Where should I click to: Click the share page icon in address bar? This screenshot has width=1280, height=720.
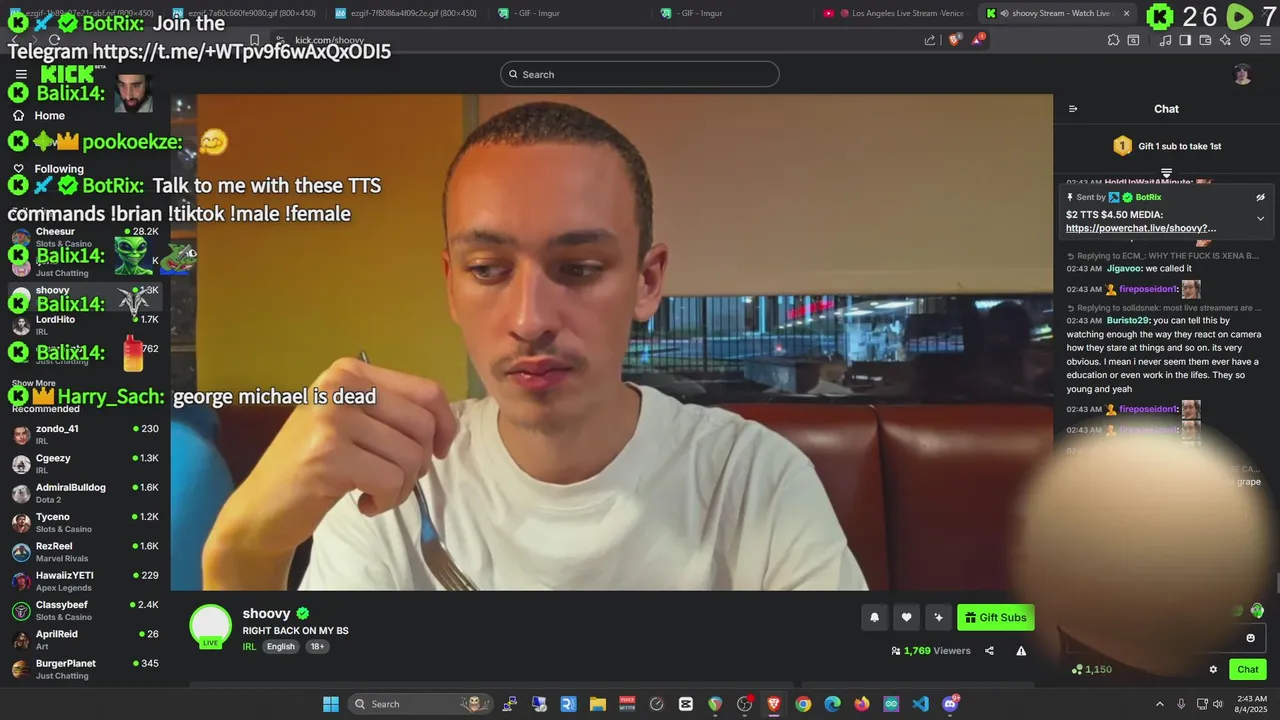(930, 40)
